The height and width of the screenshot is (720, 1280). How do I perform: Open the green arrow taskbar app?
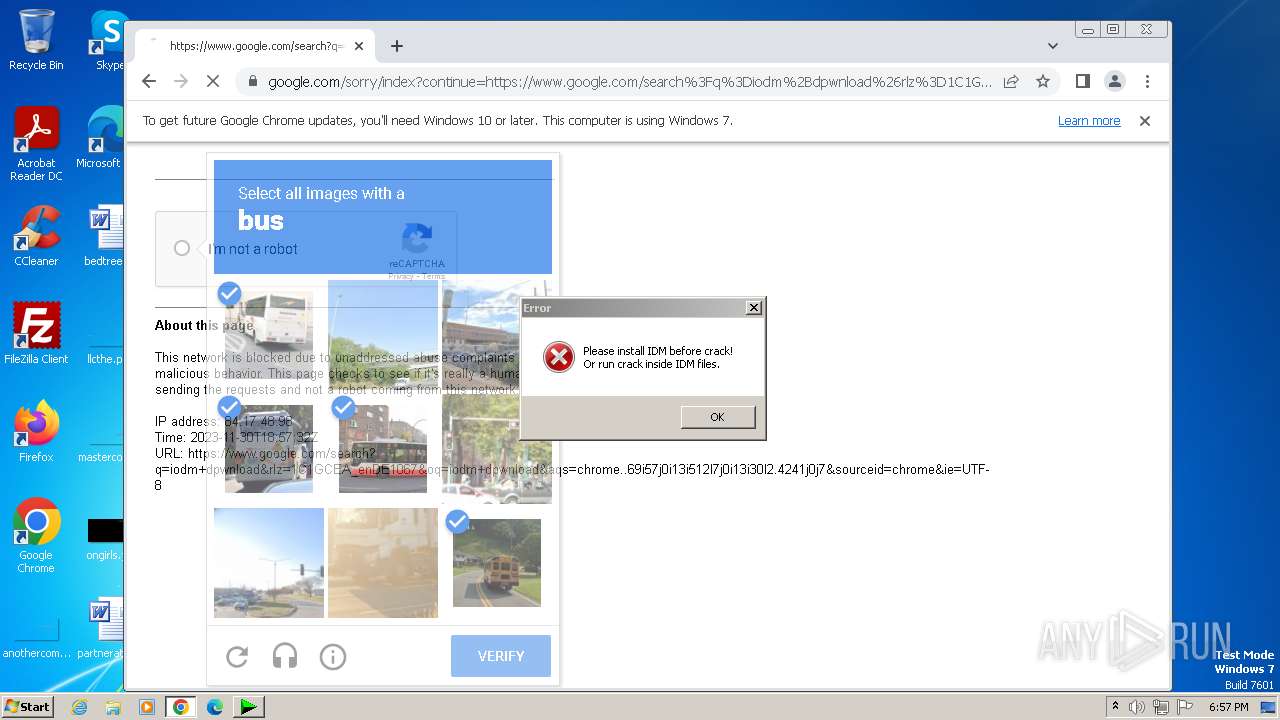[x=248, y=707]
